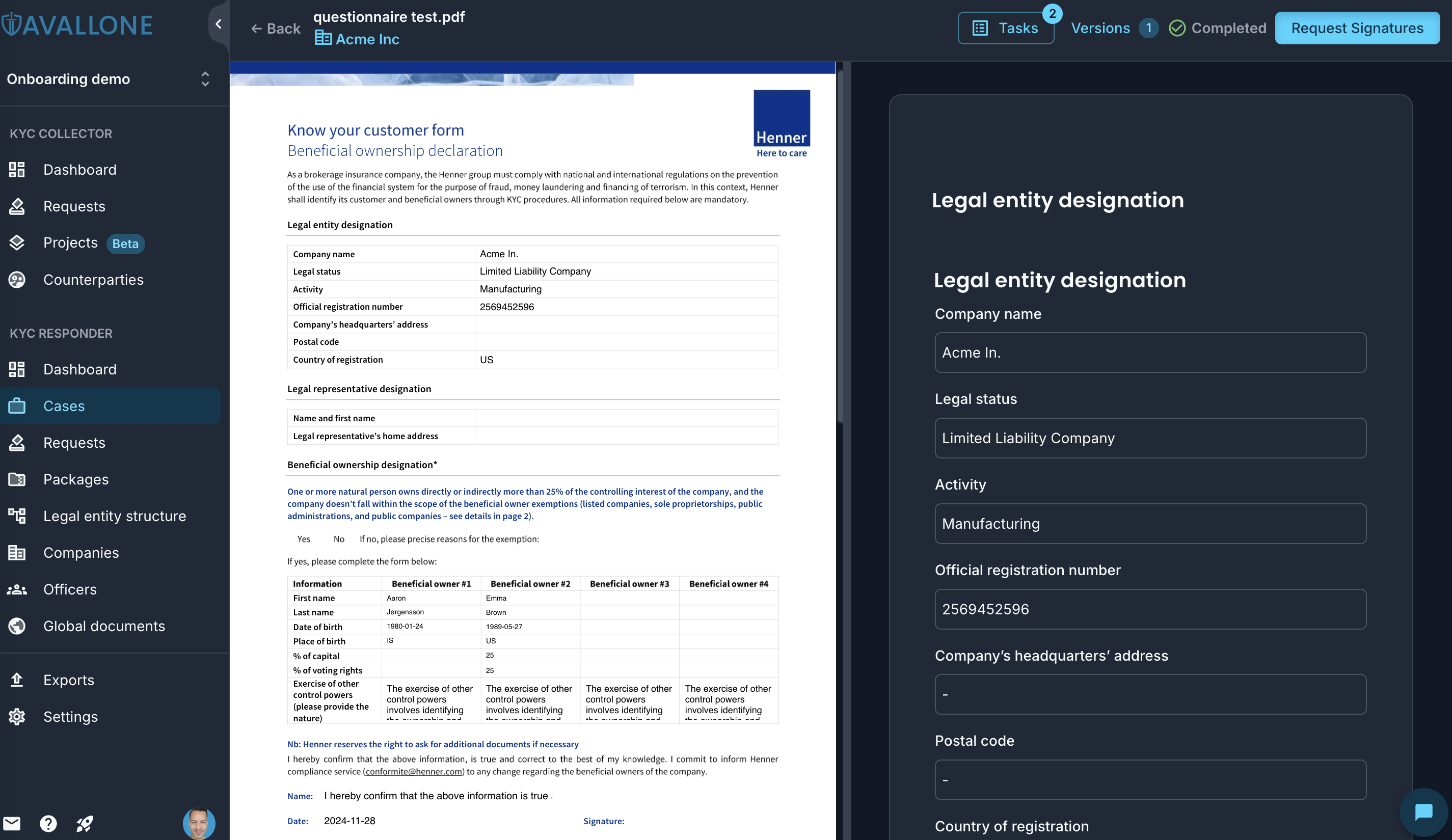Edit the Postal code field
This screenshot has width=1452, height=840.
1150,779
